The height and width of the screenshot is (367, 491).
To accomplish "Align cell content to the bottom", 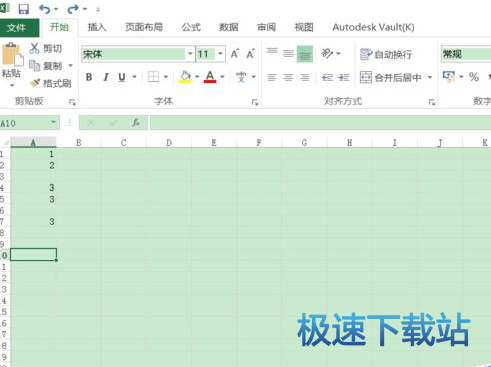I will 305,54.
